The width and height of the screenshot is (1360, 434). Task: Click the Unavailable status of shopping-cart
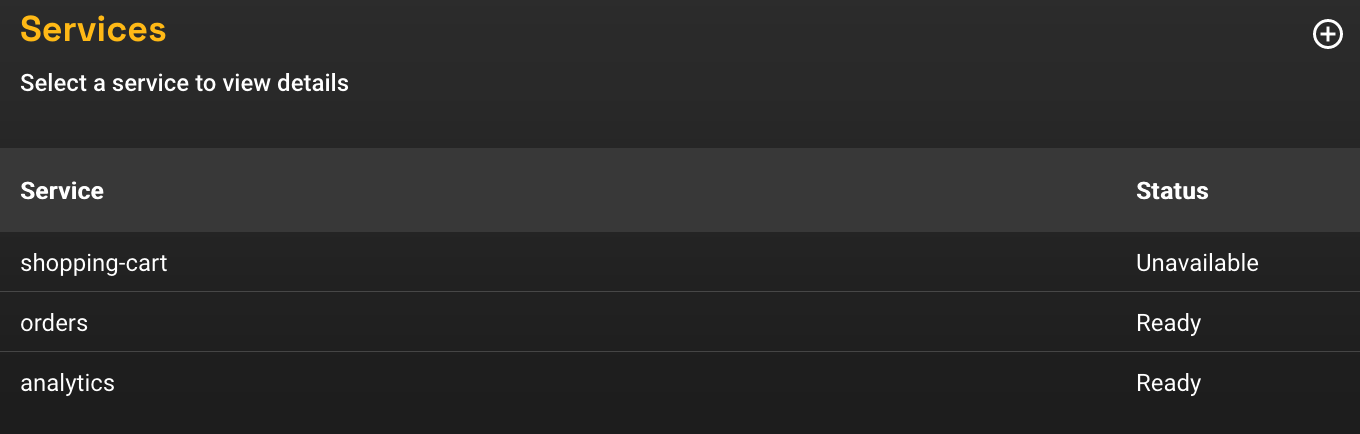click(x=1197, y=263)
